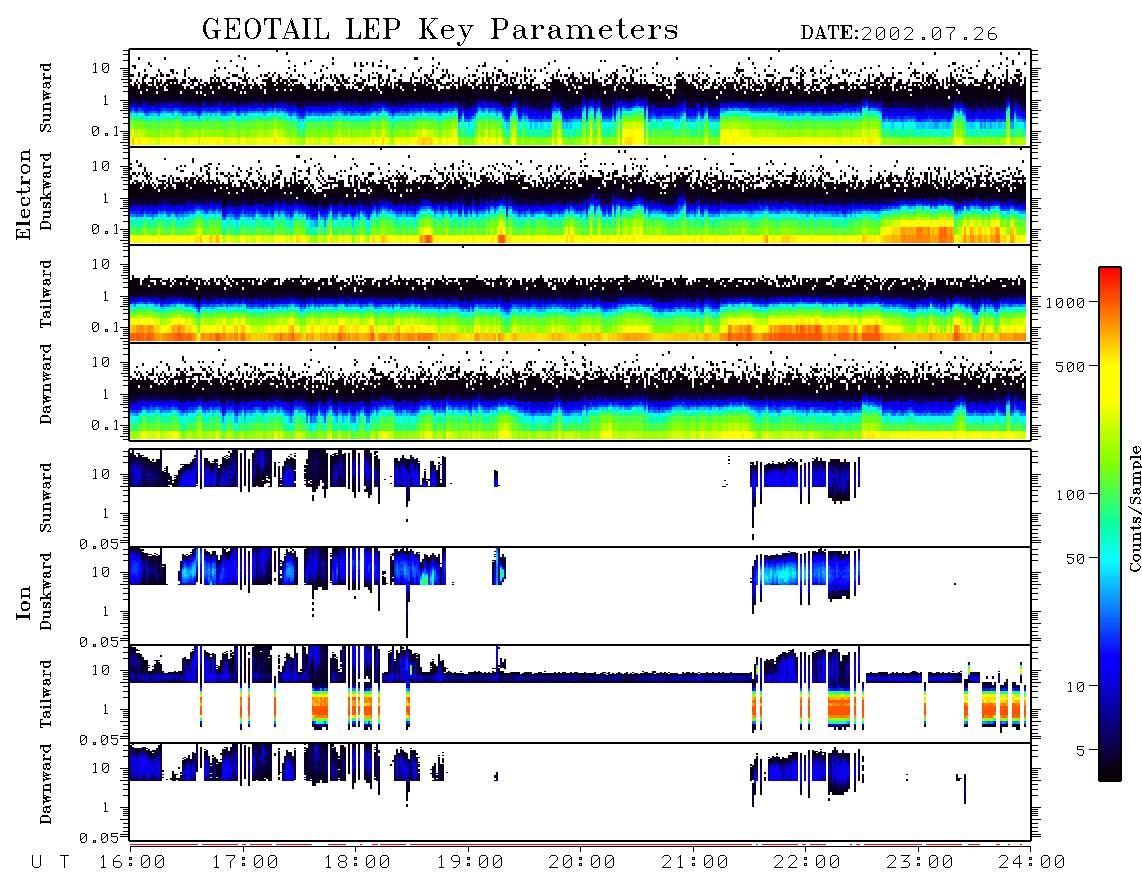Click the DATE:2002.07.26 label
The image size is (1142, 880).
tap(899, 34)
